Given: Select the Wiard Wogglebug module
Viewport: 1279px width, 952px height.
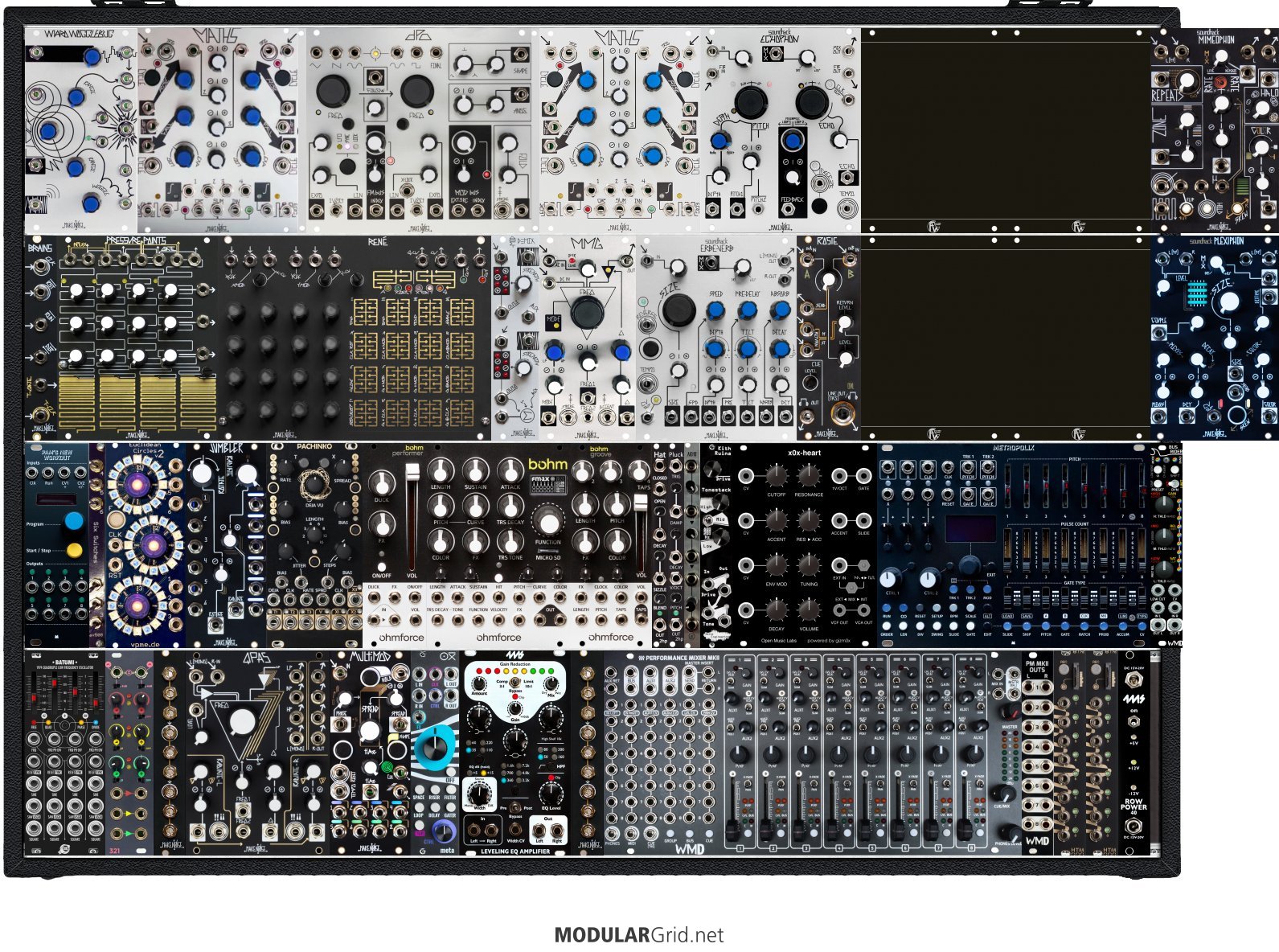Looking at the screenshot, I should 81,131.
